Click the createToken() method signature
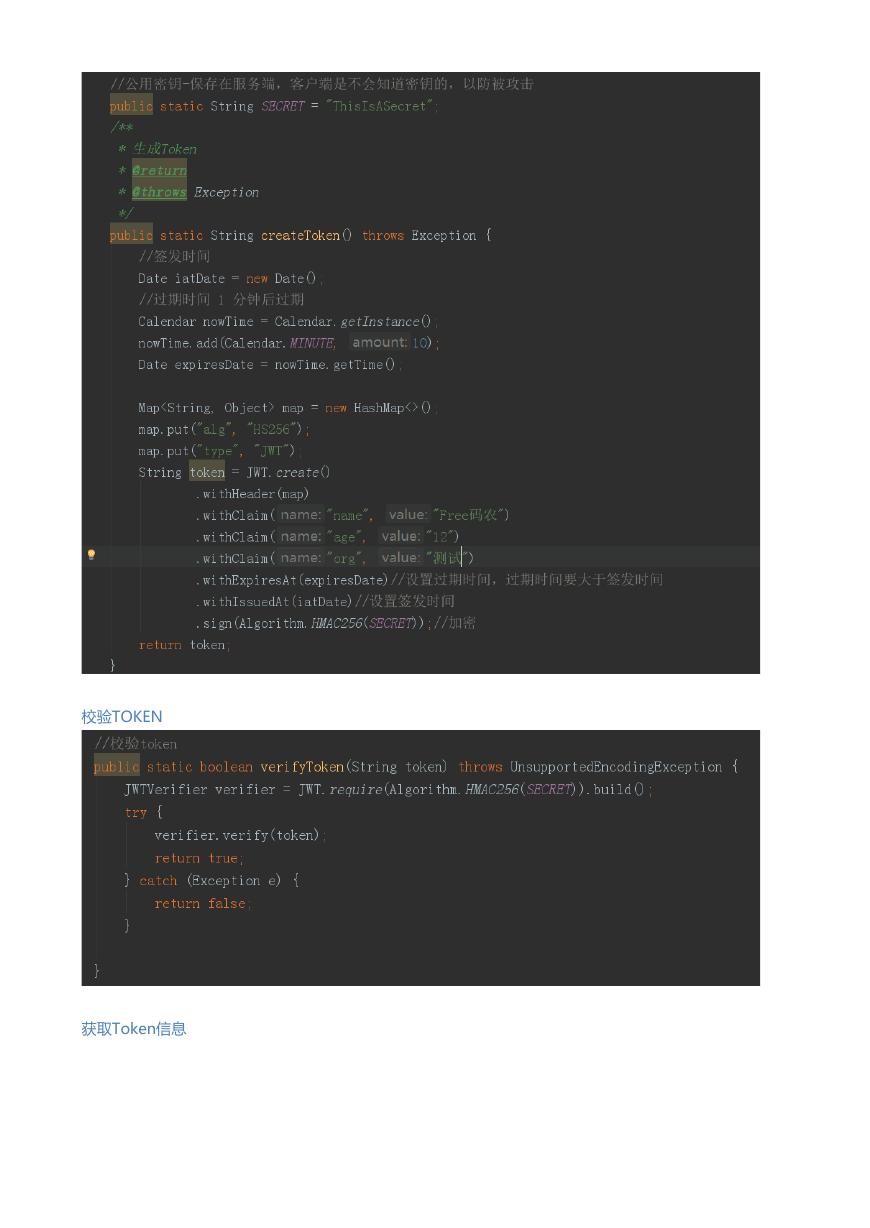Viewport: 870px width, 1228px height. coord(301,235)
